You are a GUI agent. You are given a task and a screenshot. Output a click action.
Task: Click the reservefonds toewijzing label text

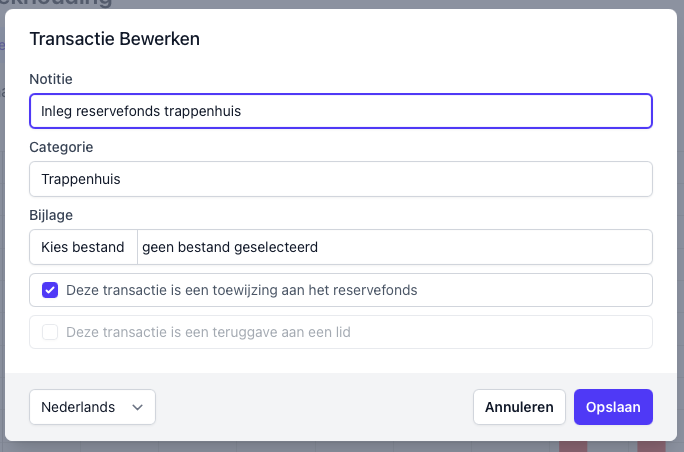click(241, 290)
